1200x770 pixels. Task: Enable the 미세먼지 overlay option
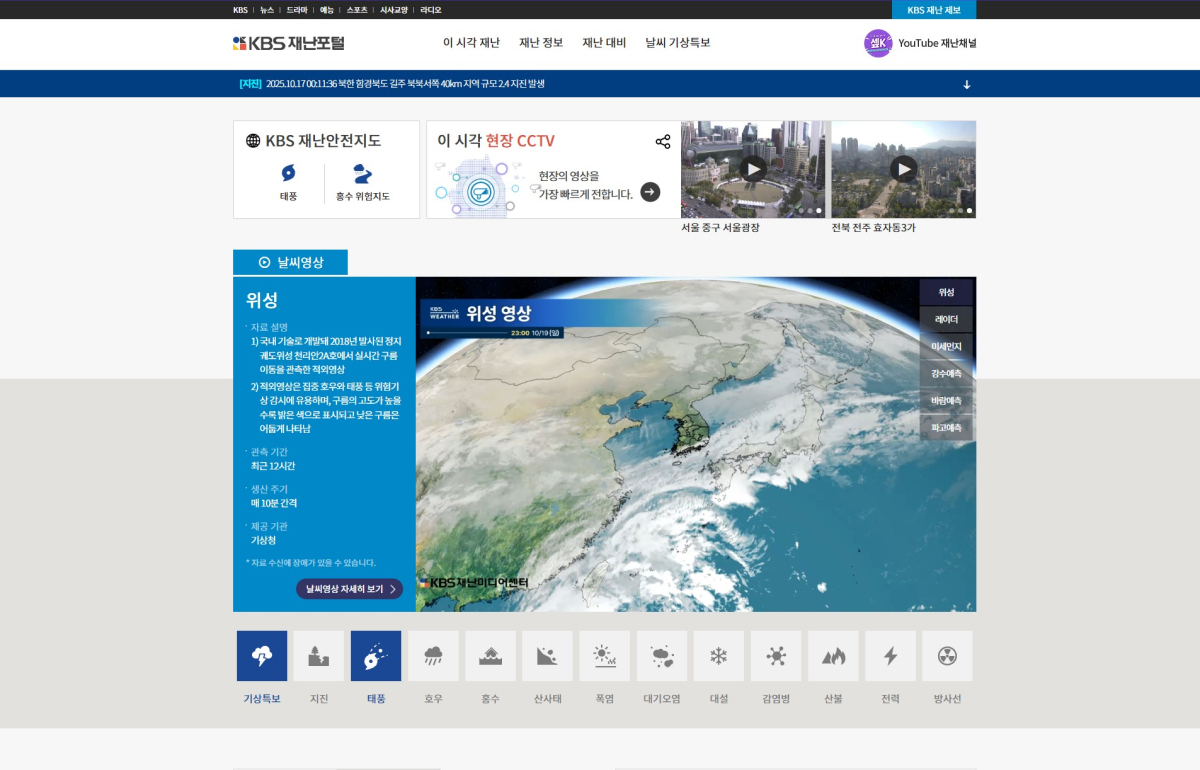[x=949, y=346]
